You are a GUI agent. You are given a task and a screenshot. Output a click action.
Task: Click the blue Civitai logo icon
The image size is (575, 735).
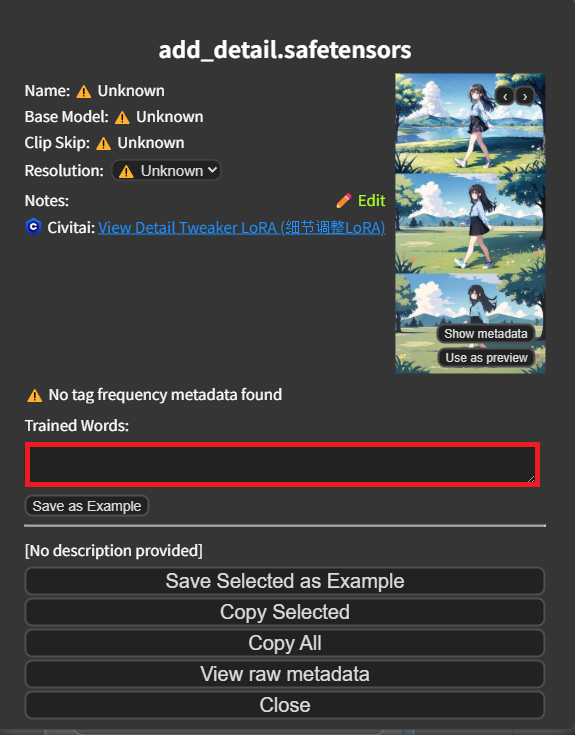click(33, 227)
